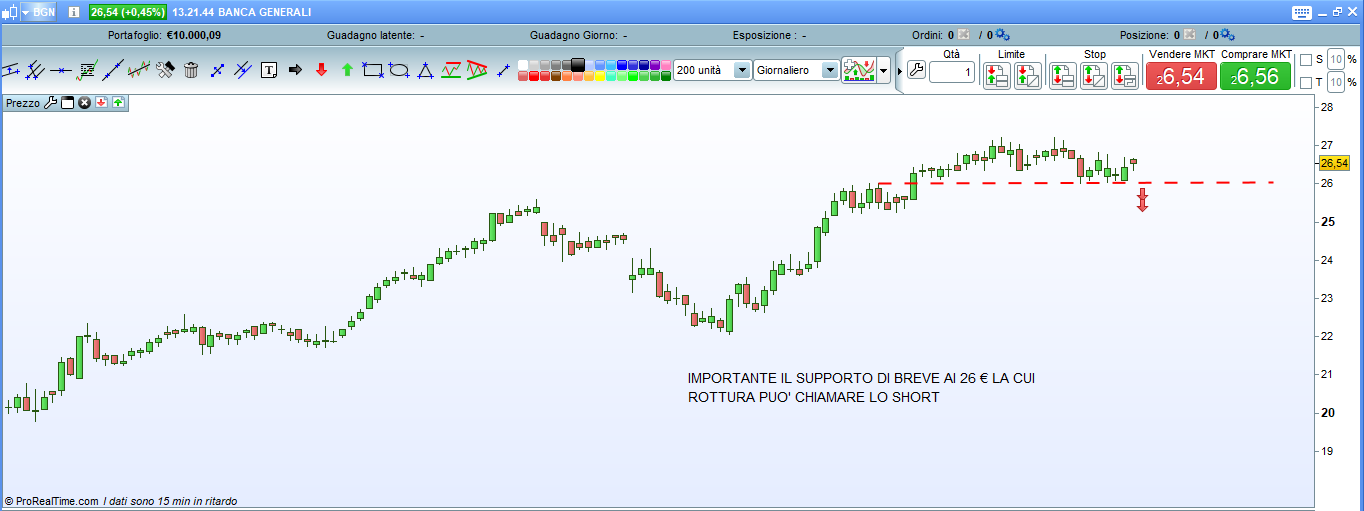Image resolution: width=1364 pixels, height=511 pixels.
Task: Click Vendere MKT 26,54 button
Action: pyautogui.click(x=1181, y=76)
